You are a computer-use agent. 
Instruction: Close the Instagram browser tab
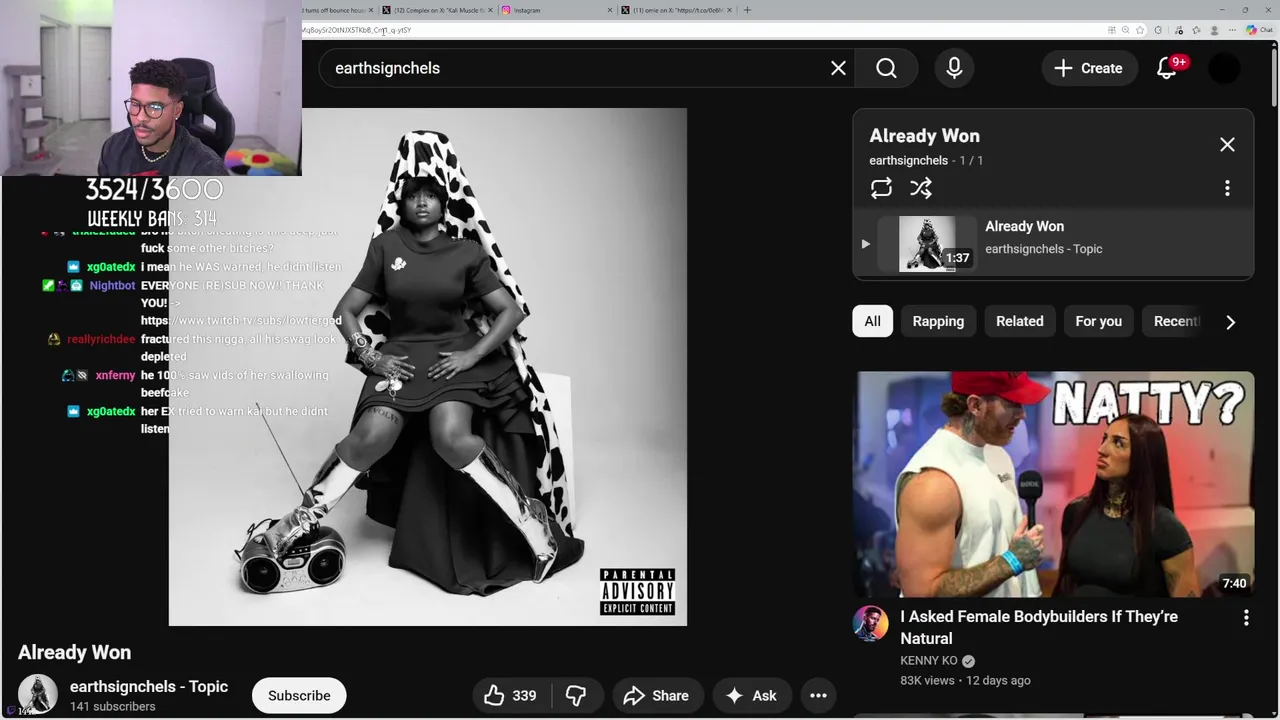(609, 10)
